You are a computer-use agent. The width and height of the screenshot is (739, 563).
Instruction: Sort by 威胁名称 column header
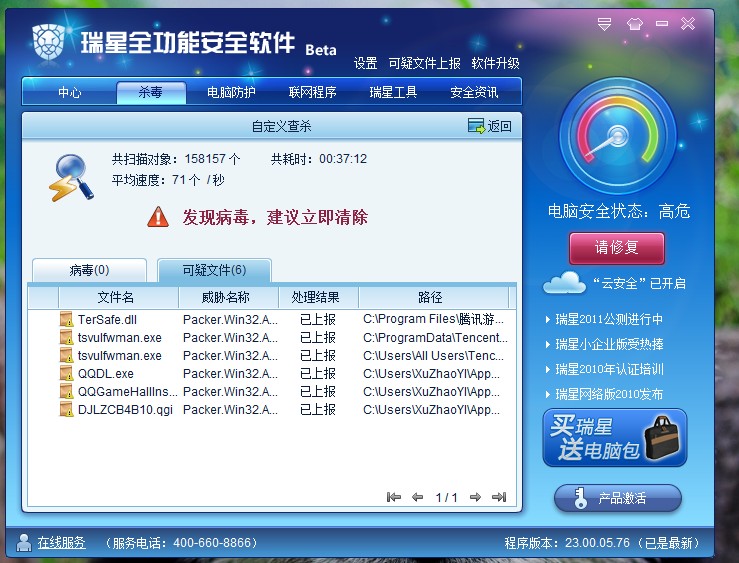coord(228,297)
